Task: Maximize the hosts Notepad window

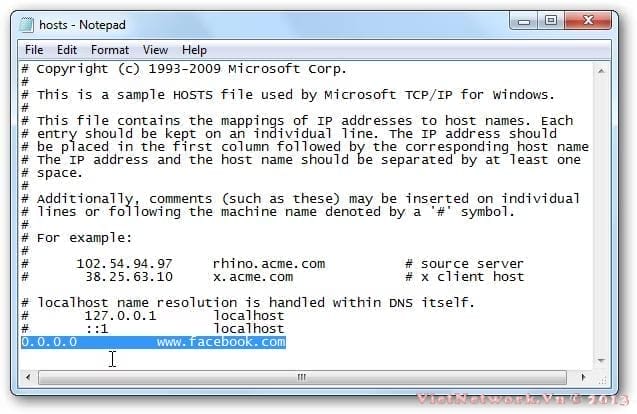Action: pos(551,21)
